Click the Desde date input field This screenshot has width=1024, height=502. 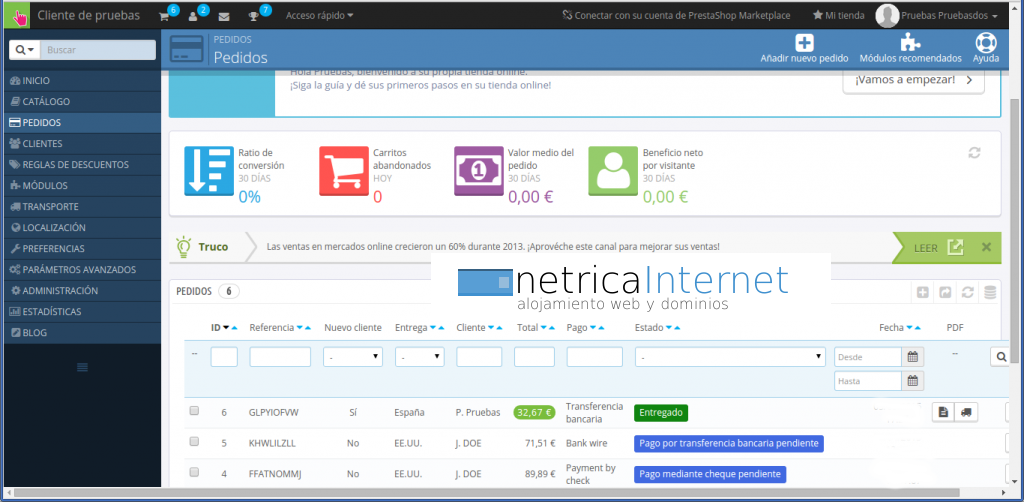pyautogui.click(x=868, y=357)
